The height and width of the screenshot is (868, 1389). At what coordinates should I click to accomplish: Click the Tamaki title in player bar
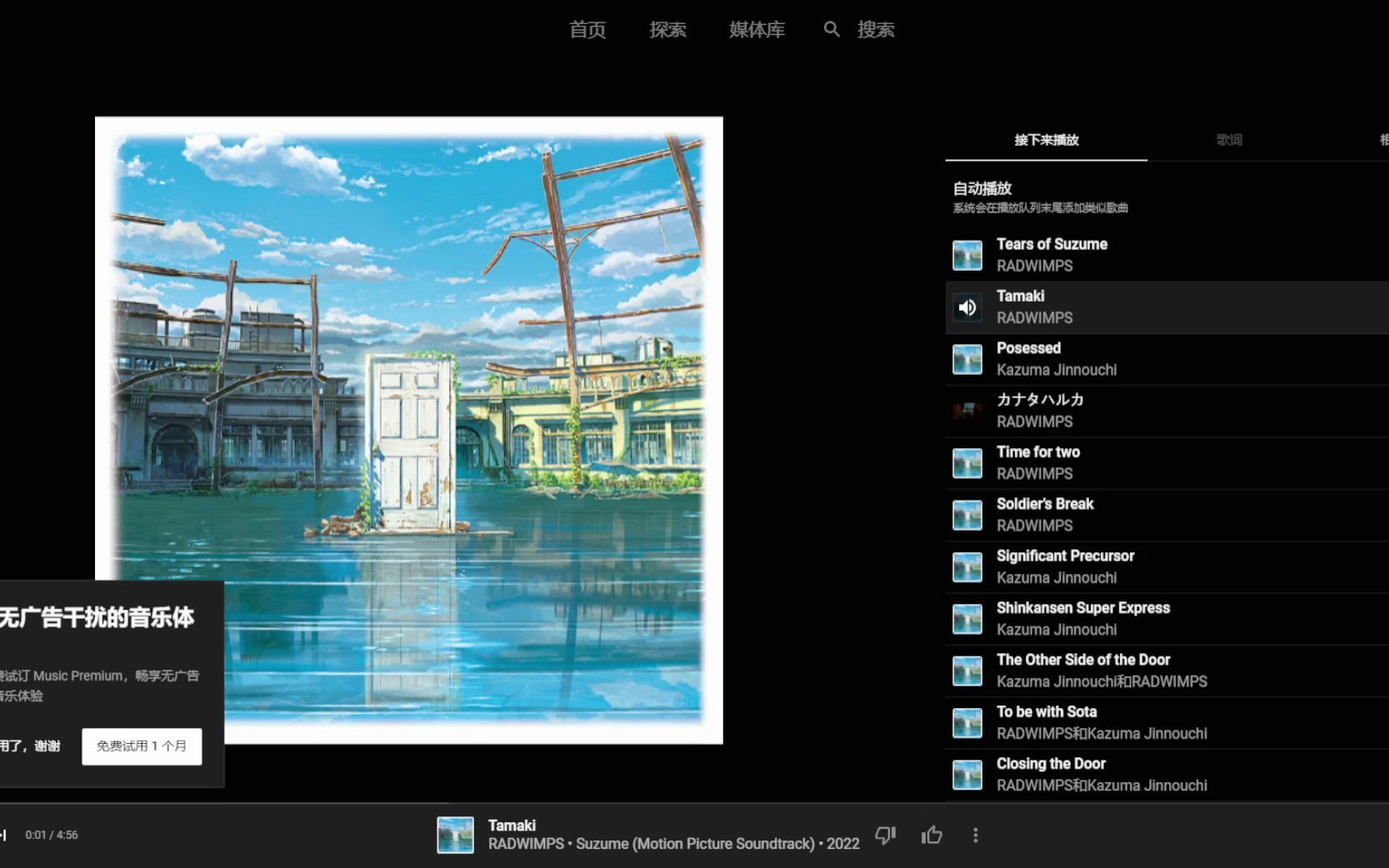tap(512, 826)
